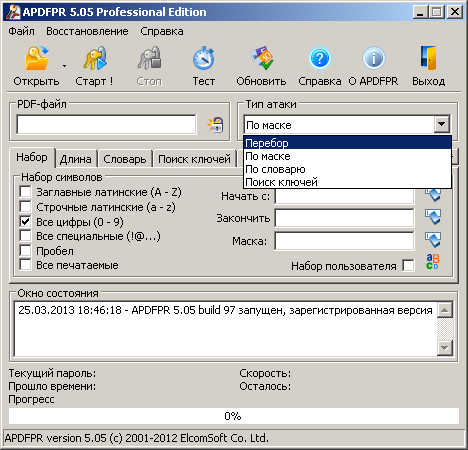The height and width of the screenshot is (450, 468).
Task: Expand the arrow next to Открыть
Action: 64,66
